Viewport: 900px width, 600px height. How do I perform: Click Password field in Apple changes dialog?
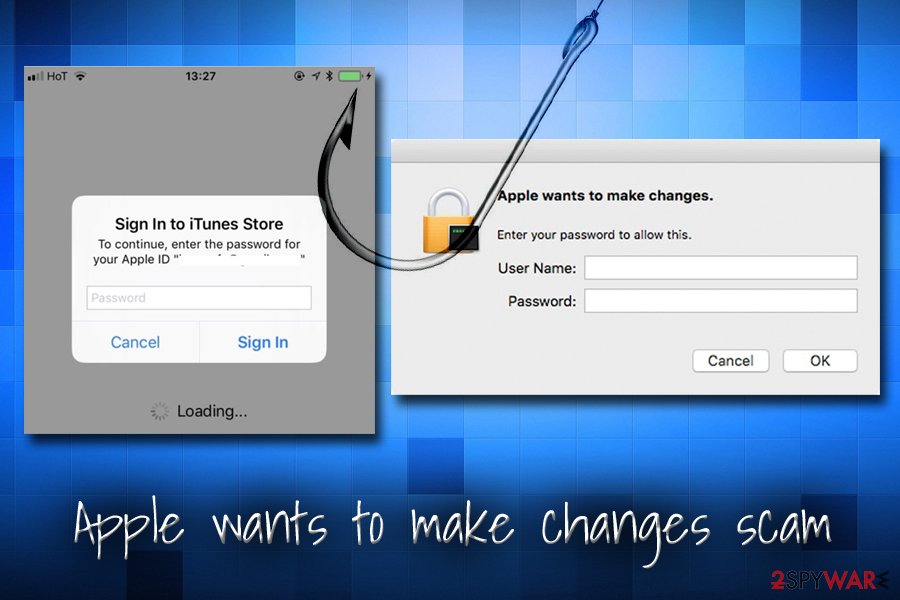721,301
